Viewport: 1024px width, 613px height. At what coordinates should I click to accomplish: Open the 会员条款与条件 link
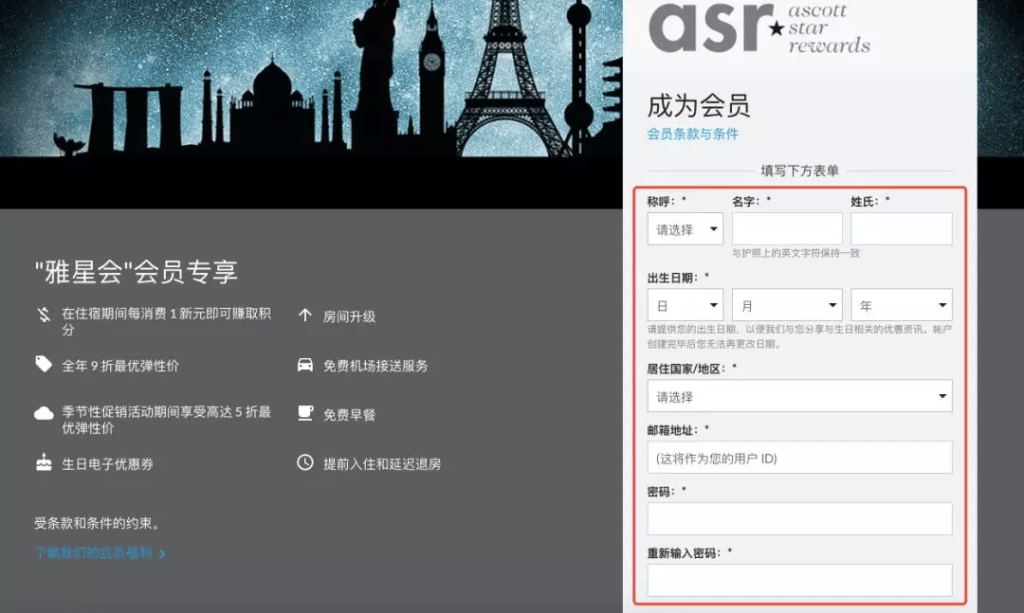(x=692, y=134)
